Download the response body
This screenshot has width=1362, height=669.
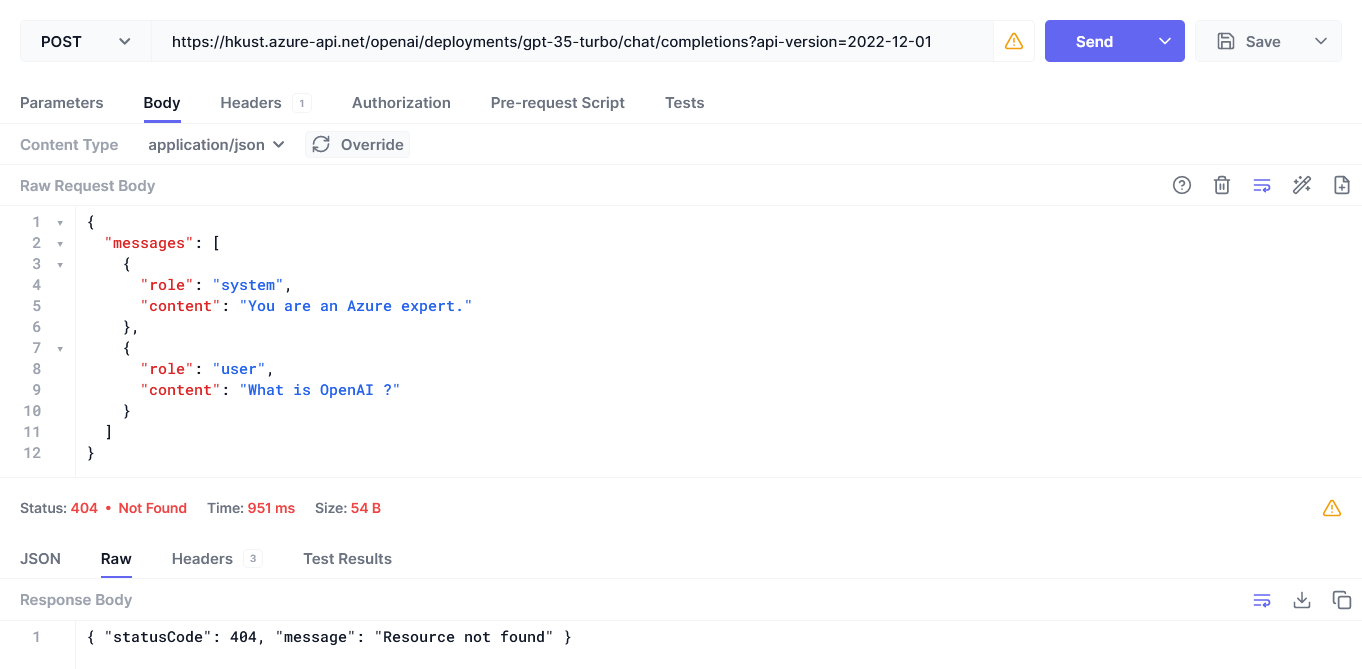[x=1301, y=599]
